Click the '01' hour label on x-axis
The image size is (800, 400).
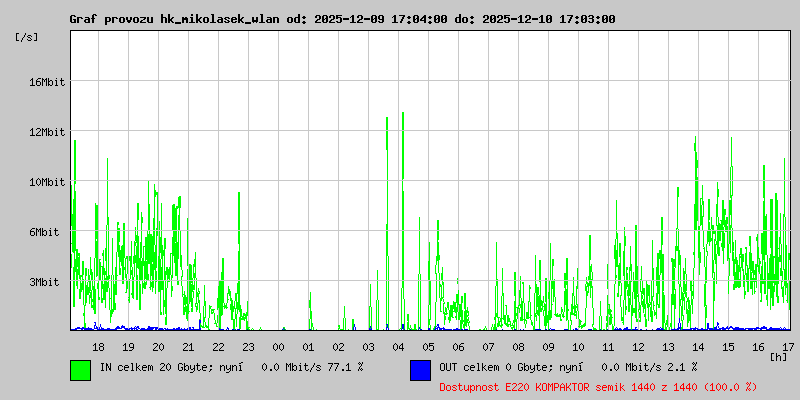coord(308,347)
